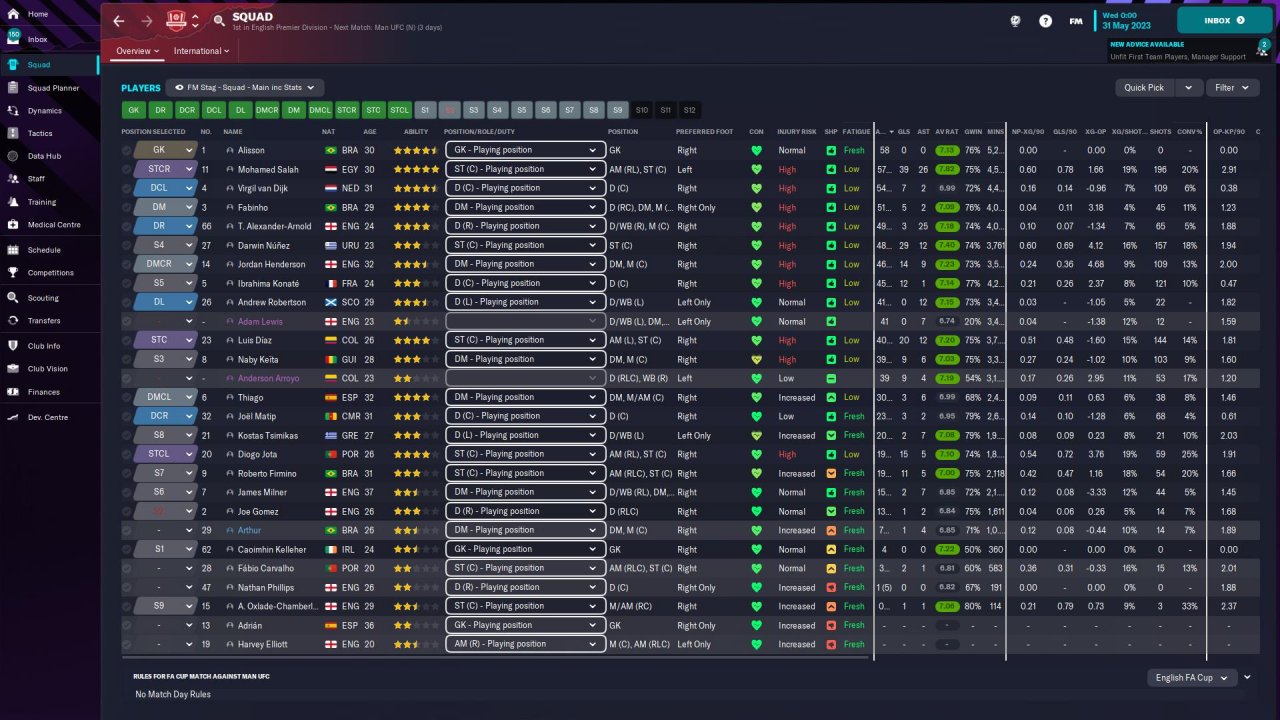Open the new advice notification icon
1280x720 pixels.
click(1264, 49)
